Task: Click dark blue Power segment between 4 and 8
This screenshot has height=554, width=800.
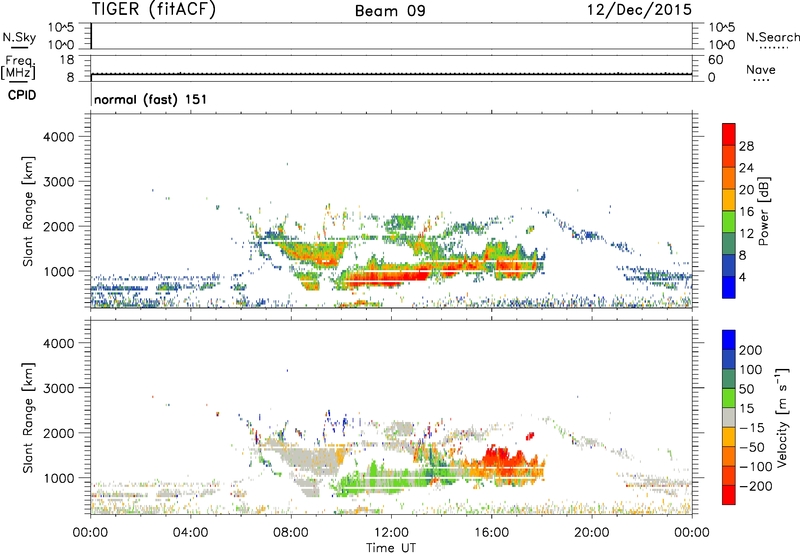Action: (729, 266)
